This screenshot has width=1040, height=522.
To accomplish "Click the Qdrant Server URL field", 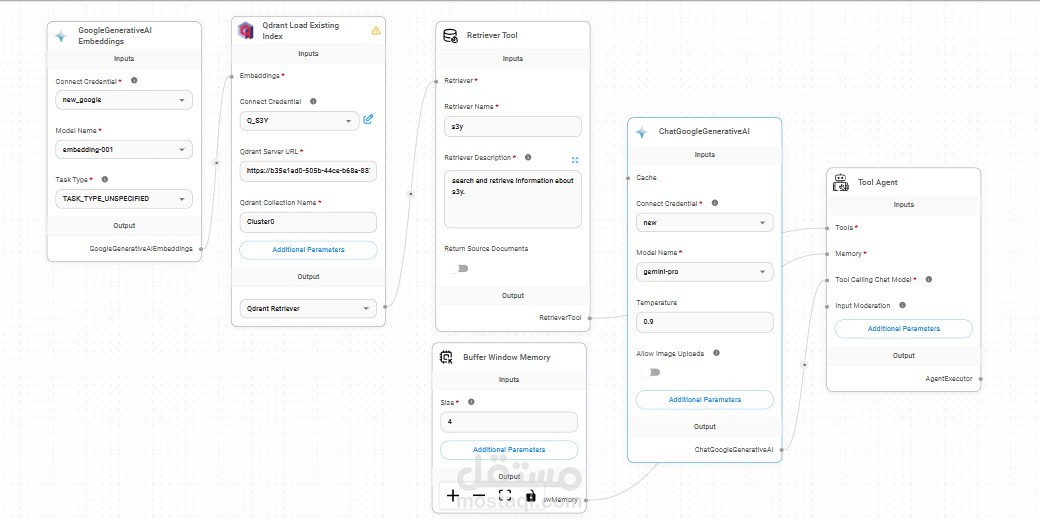I will click(x=308, y=170).
